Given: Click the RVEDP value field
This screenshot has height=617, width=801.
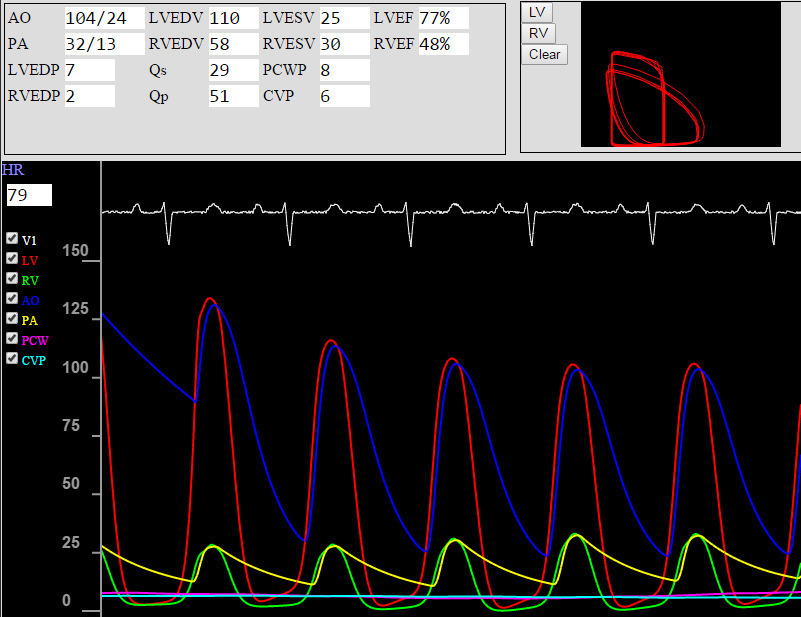Looking at the screenshot, I should click(x=89, y=96).
